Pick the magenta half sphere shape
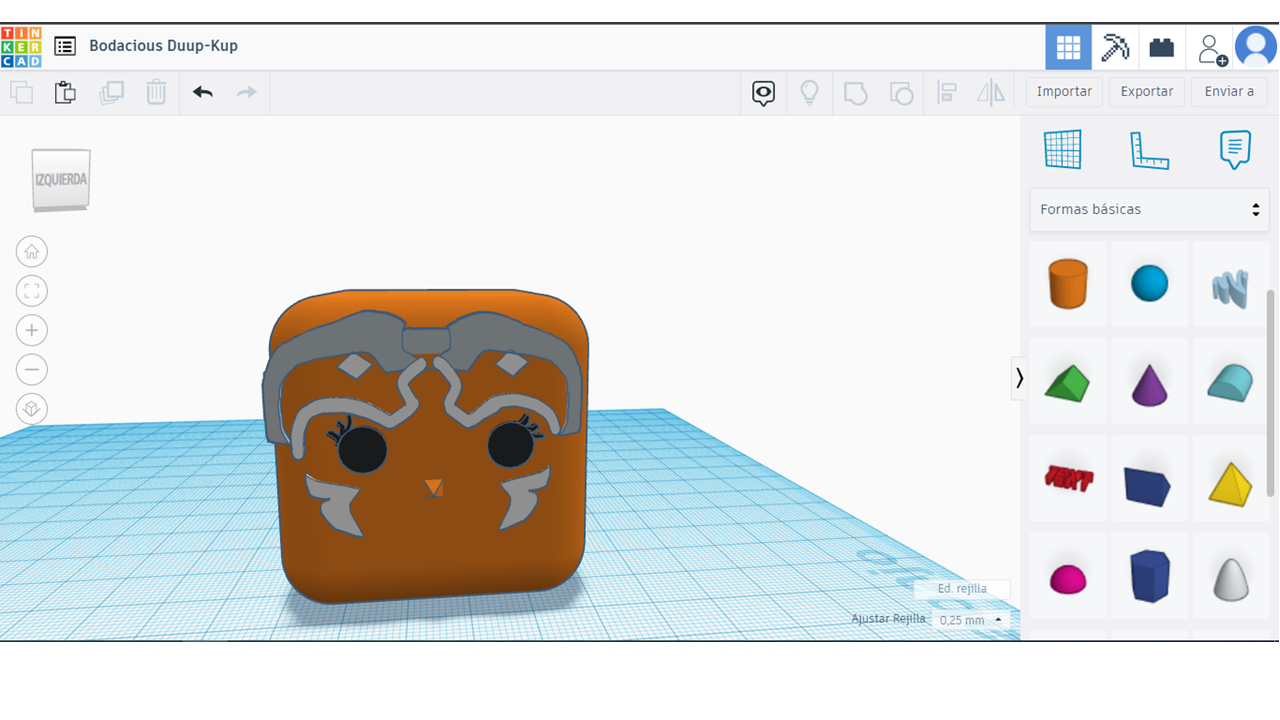Image resolution: width=1280 pixels, height=720 pixels. pos(1068,577)
